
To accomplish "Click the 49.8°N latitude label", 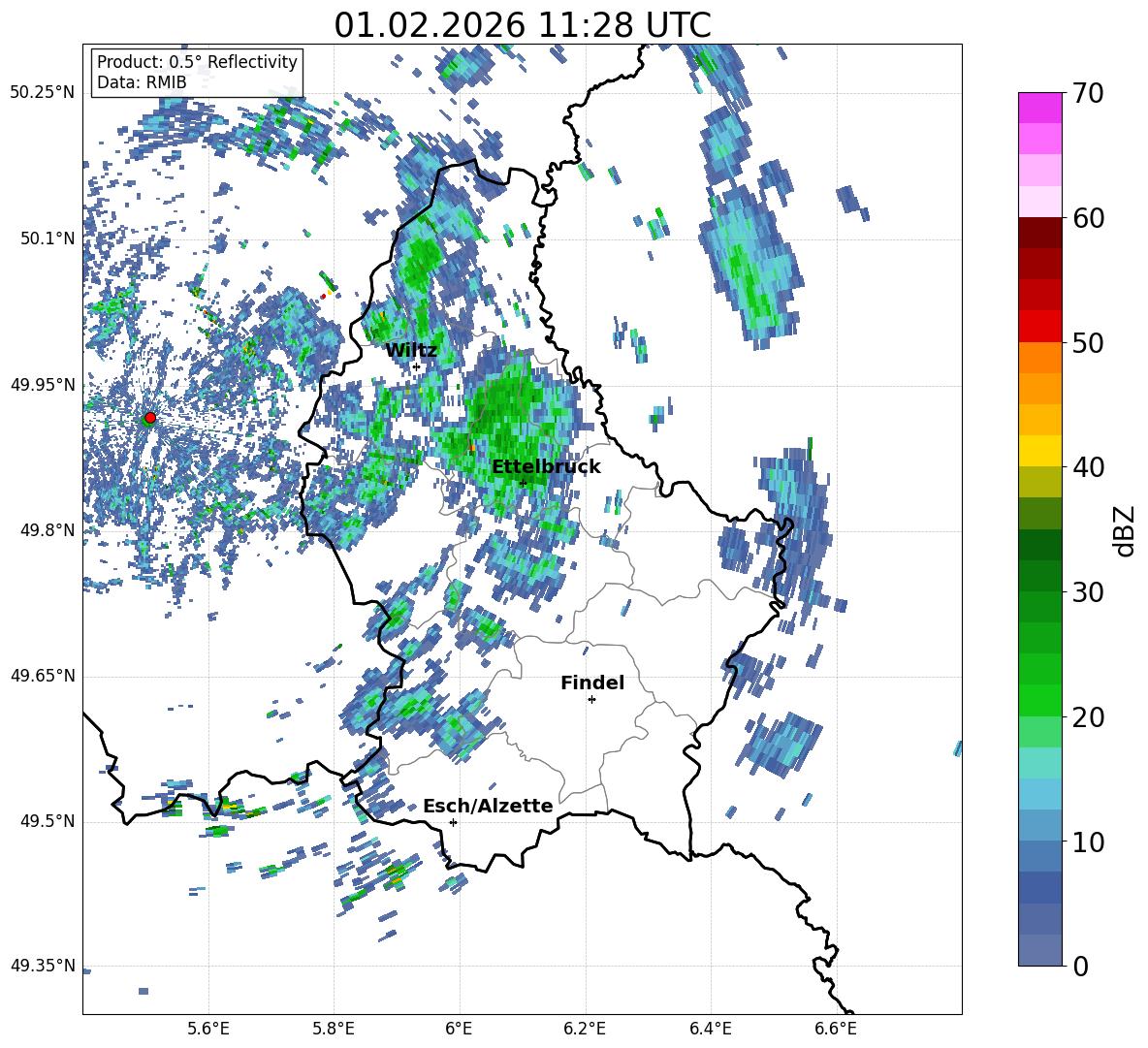I will point(48,530).
